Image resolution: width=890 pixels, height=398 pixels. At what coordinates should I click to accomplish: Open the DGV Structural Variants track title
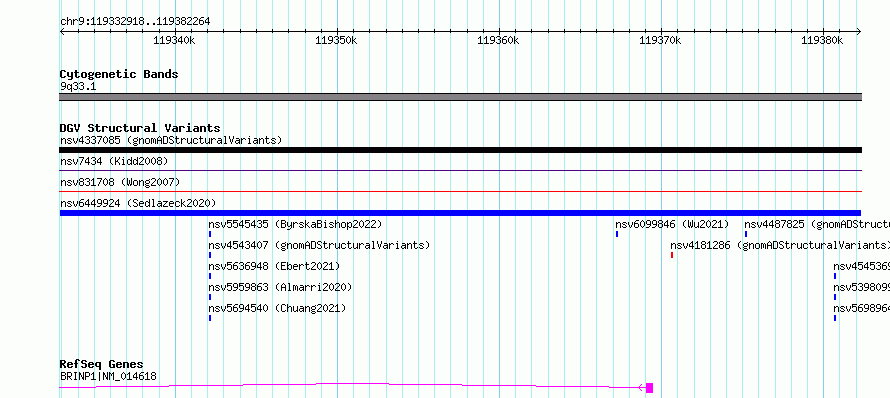[140, 128]
